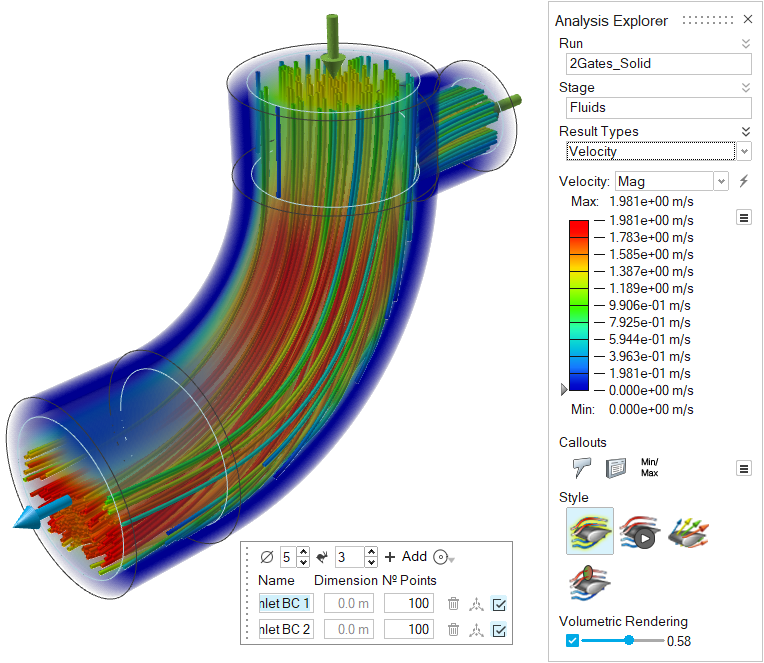Click the animated flow playback style icon
Viewport: 764px width, 663px height.
pos(638,531)
